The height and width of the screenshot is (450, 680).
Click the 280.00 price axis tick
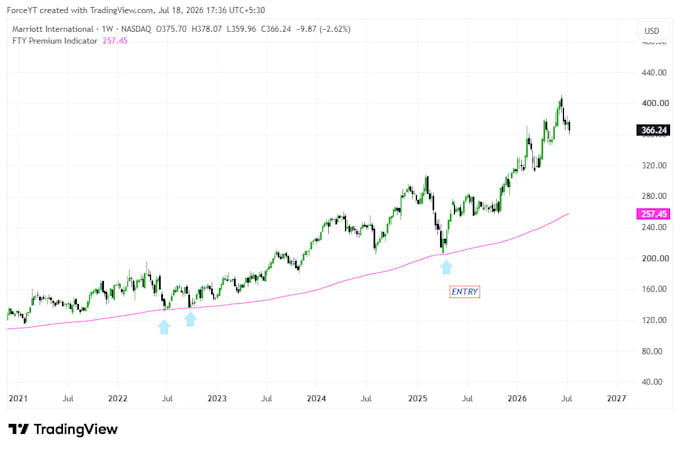click(654, 196)
